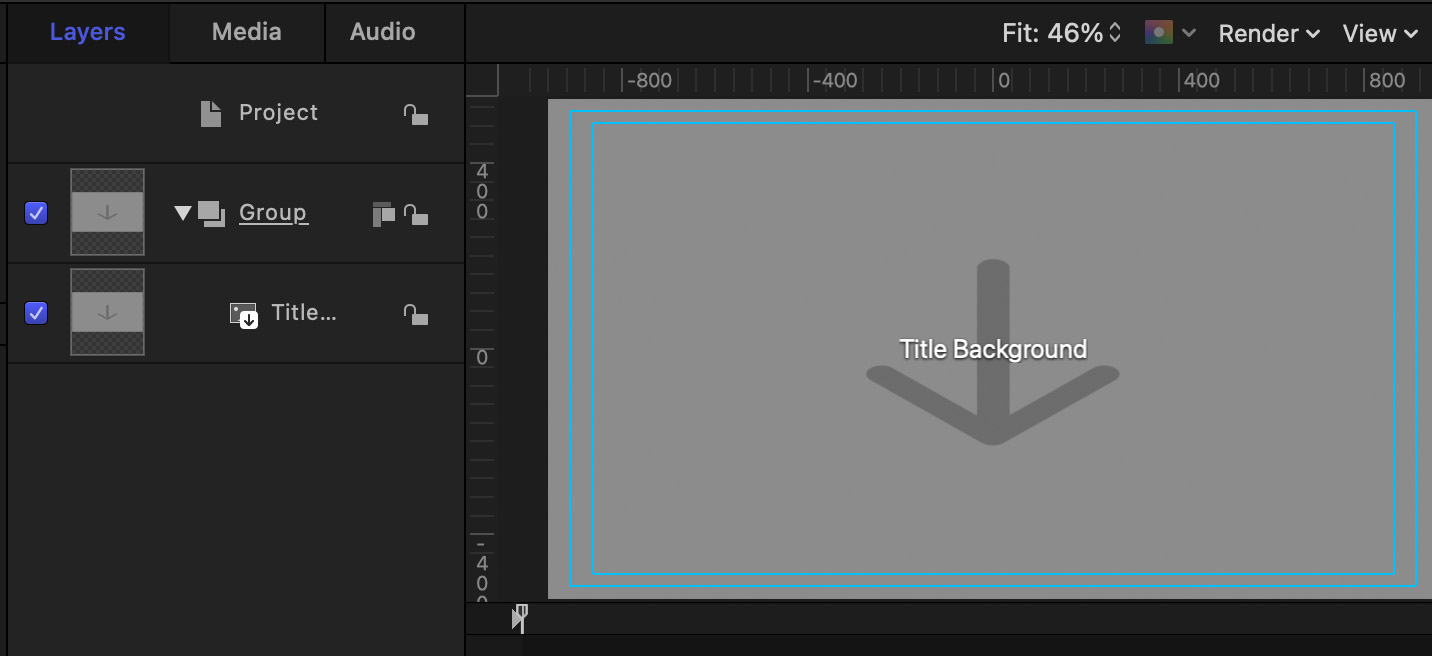Image resolution: width=1432 pixels, height=656 pixels.
Task: Switch to the Media tab
Action: (x=246, y=32)
